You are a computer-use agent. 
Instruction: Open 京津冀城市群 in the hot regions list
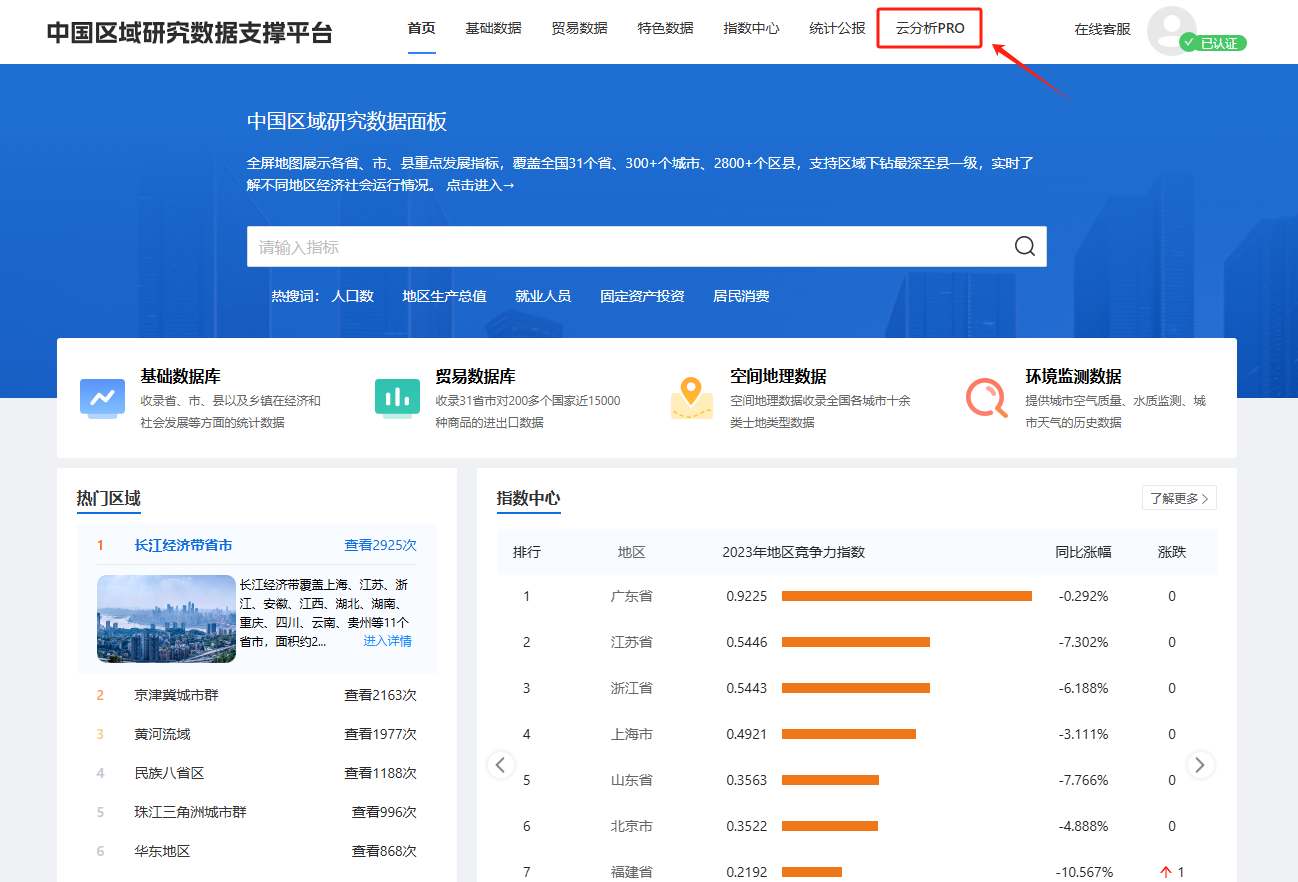[176, 695]
